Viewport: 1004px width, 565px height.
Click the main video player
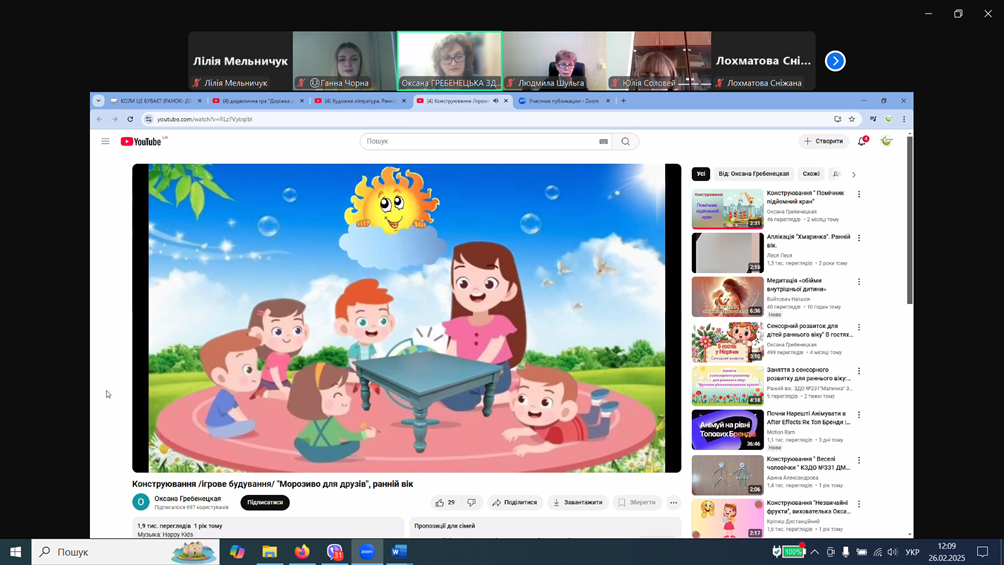click(x=407, y=318)
